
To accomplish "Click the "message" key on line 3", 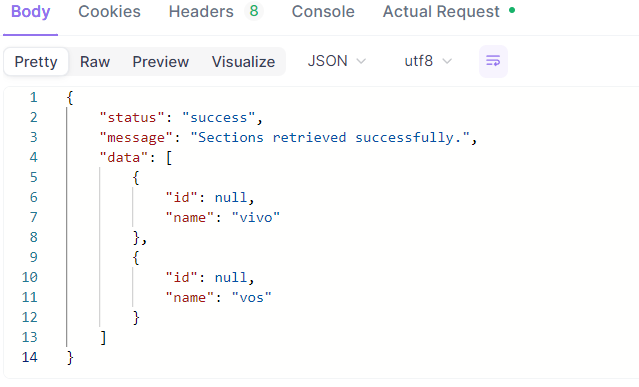I will coord(136,138).
